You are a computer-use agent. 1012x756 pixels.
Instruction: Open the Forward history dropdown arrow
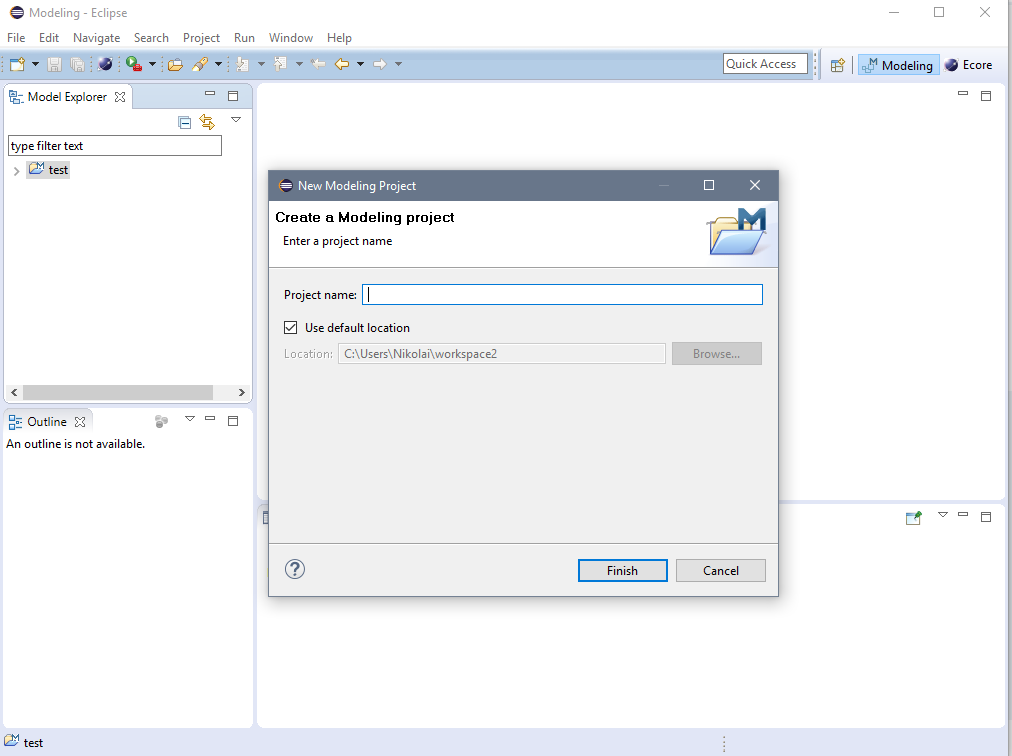pyautogui.click(x=398, y=64)
